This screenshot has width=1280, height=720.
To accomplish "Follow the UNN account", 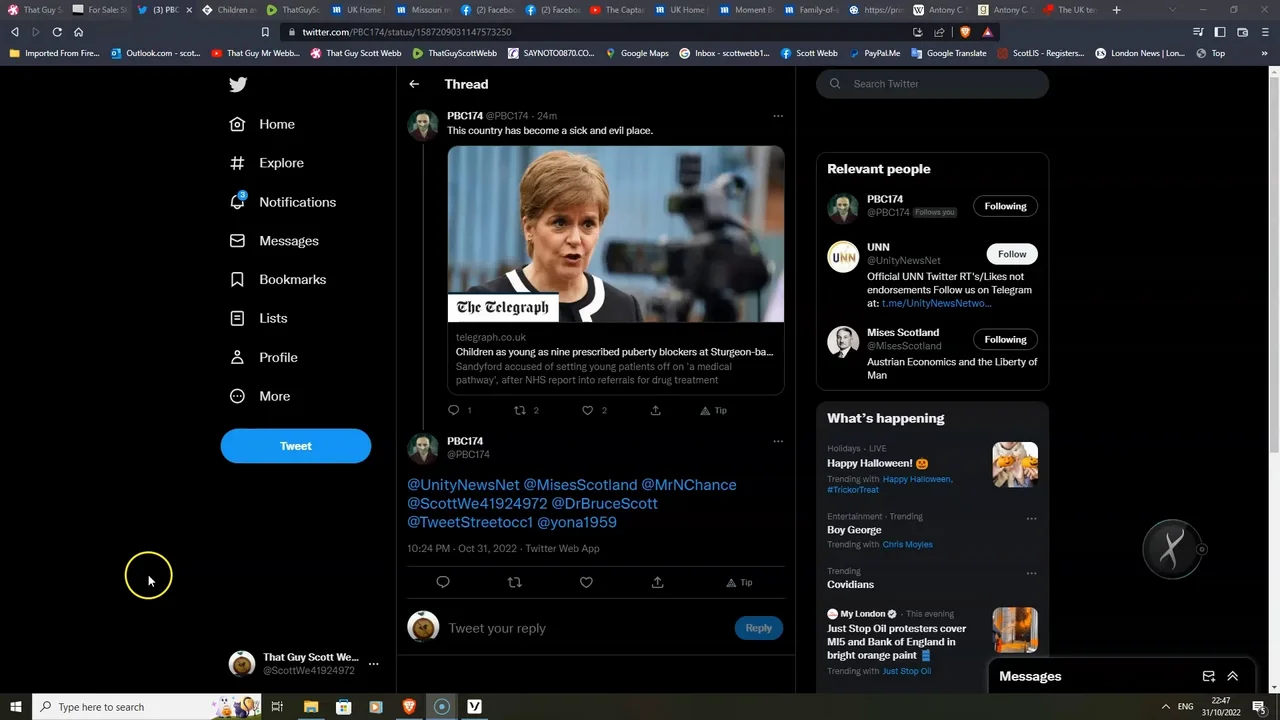I will tap(1011, 254).
